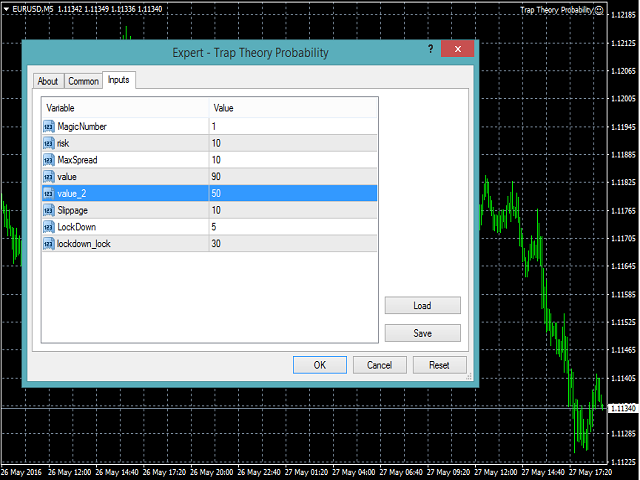
Task: Select the LockDown variable name
Action: point(77,227)
